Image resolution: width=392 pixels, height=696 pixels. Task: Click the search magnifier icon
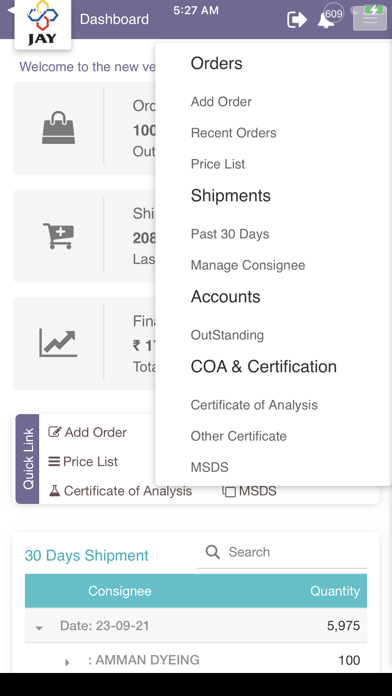pyautogui.click(x=213, y=552)
